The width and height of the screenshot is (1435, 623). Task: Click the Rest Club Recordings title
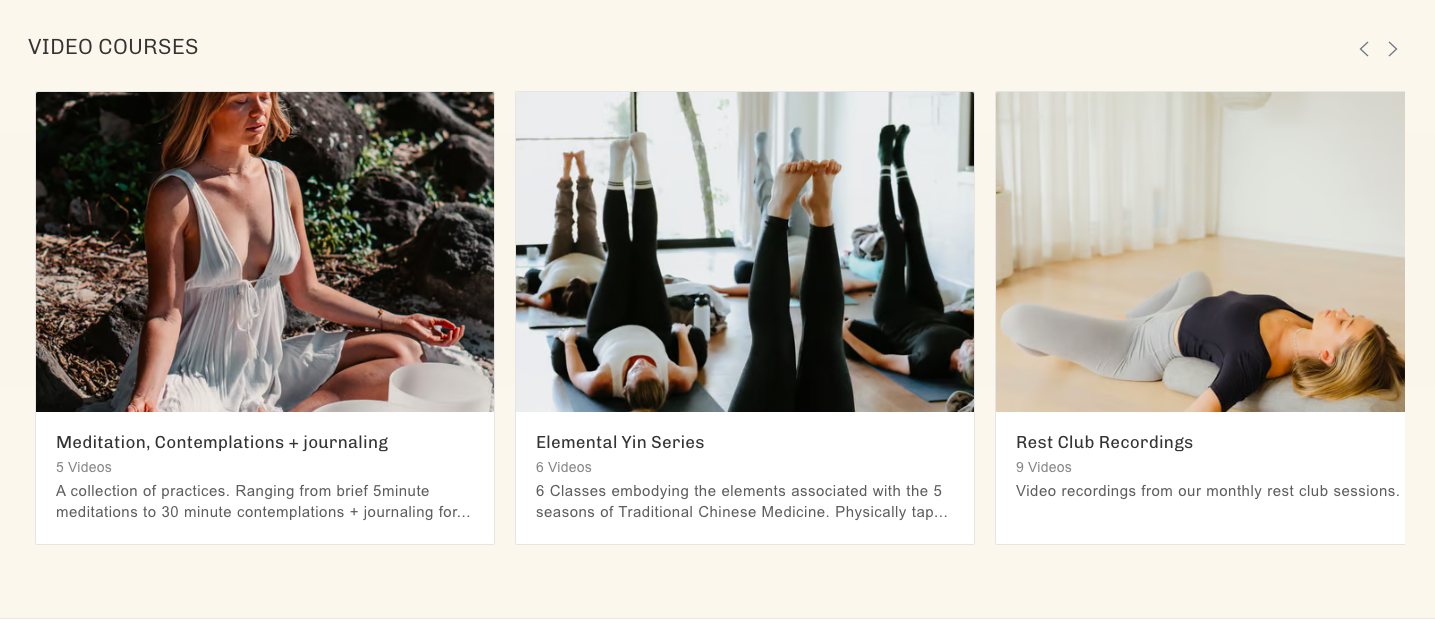(1104, 442)
